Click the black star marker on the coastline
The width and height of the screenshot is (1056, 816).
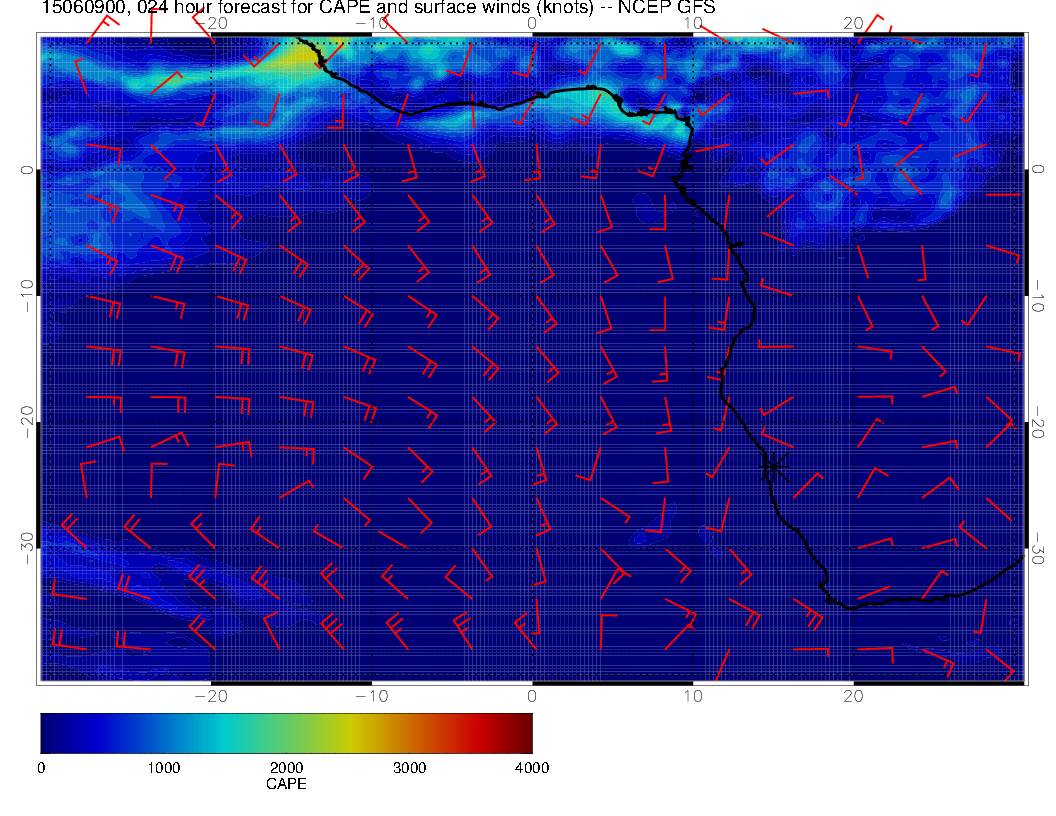click(774, 466)
